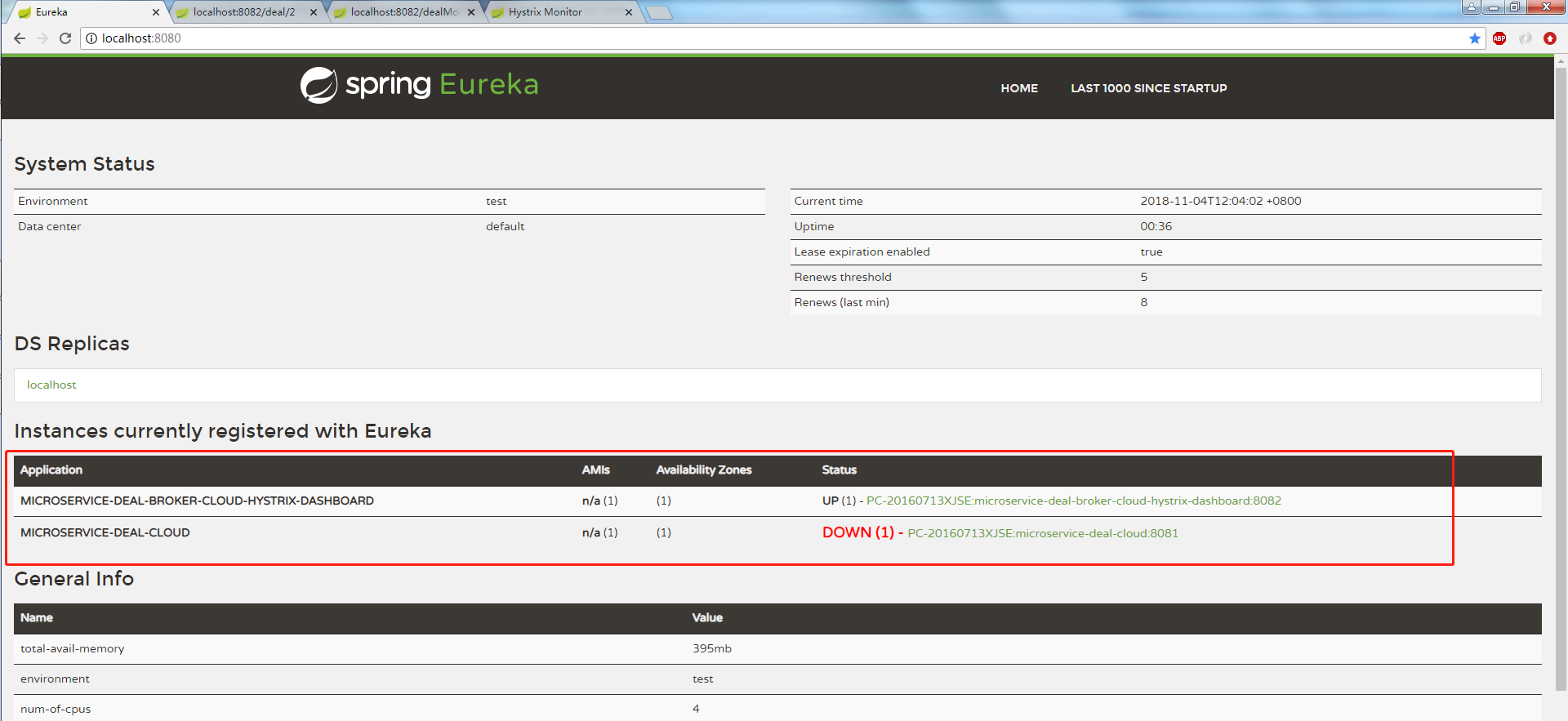1568x721 pixels.
Task: Click the DS Replicas heading
Action: pyautogui.click(x=72, y=344)
